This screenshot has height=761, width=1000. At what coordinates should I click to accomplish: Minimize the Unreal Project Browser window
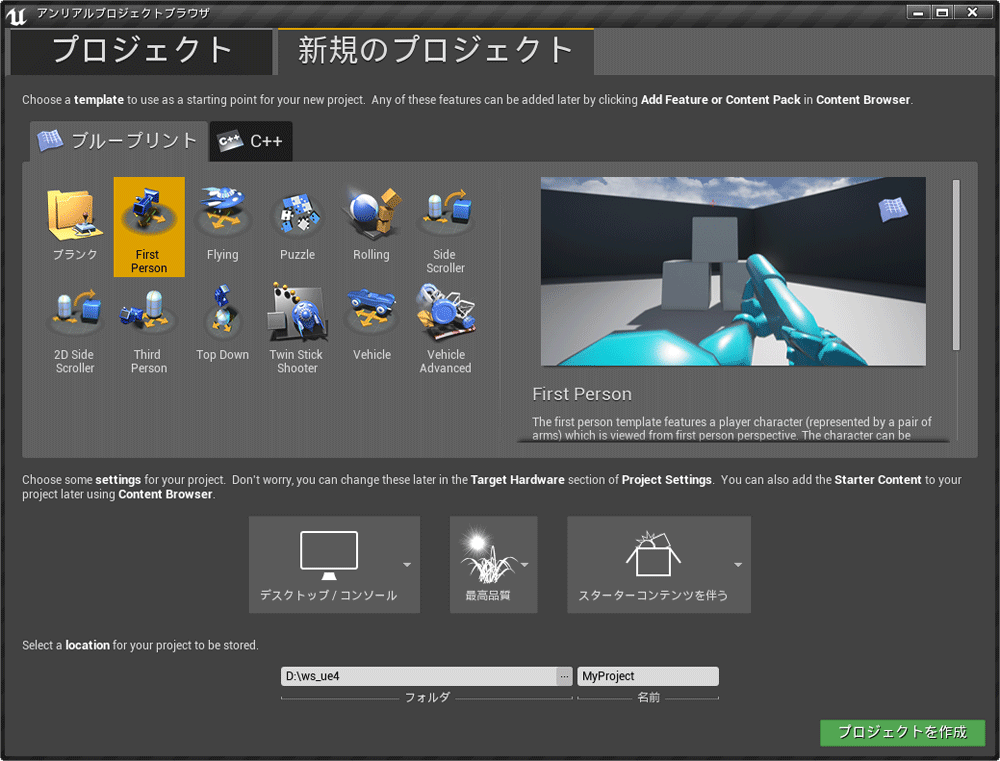click(x=918, y=12)
